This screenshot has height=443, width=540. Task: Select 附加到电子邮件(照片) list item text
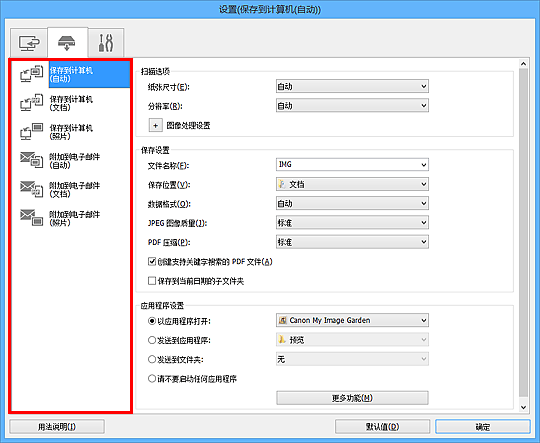tap(75, 218)
